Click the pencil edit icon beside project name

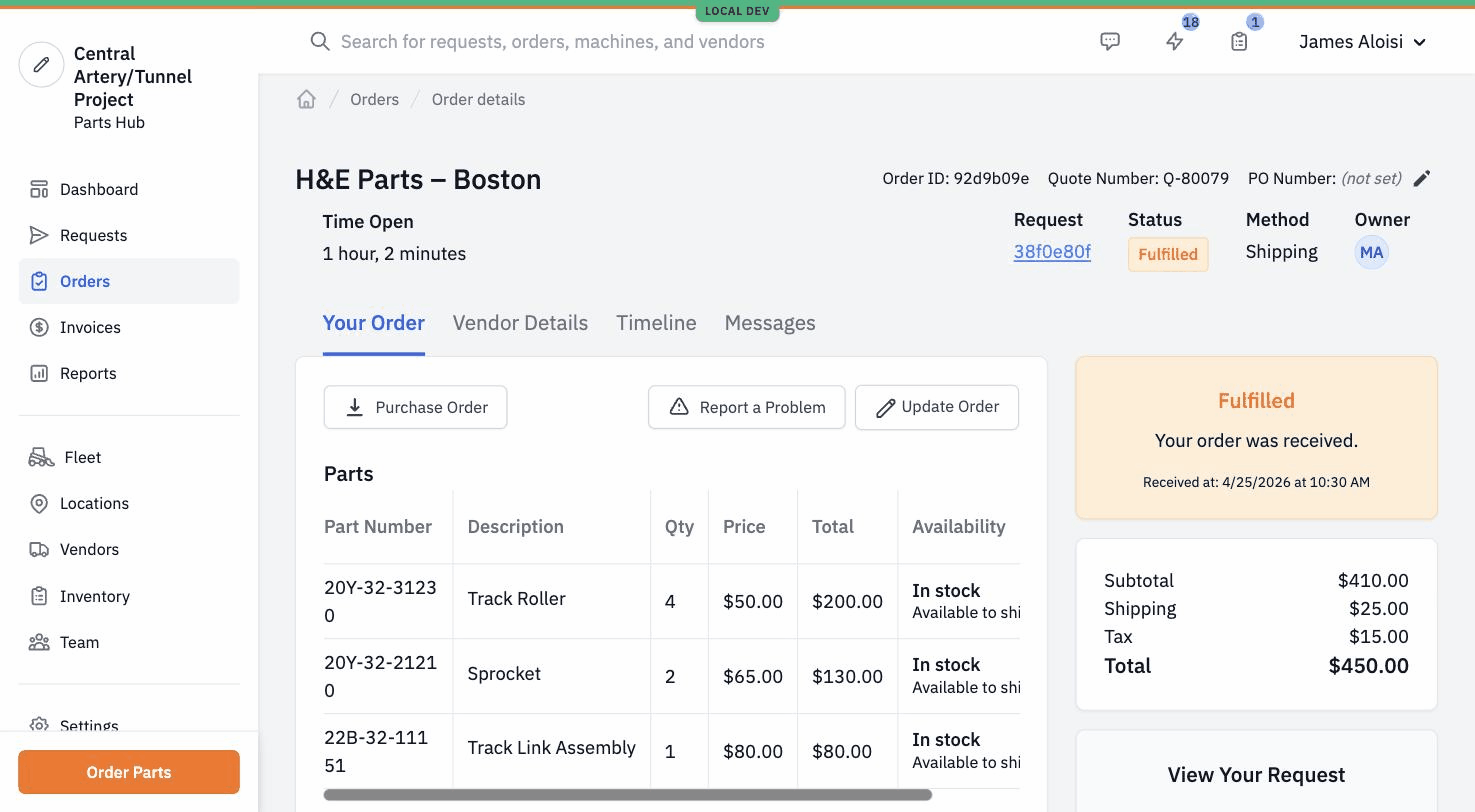pyautogui.click(x=41, y=65)
